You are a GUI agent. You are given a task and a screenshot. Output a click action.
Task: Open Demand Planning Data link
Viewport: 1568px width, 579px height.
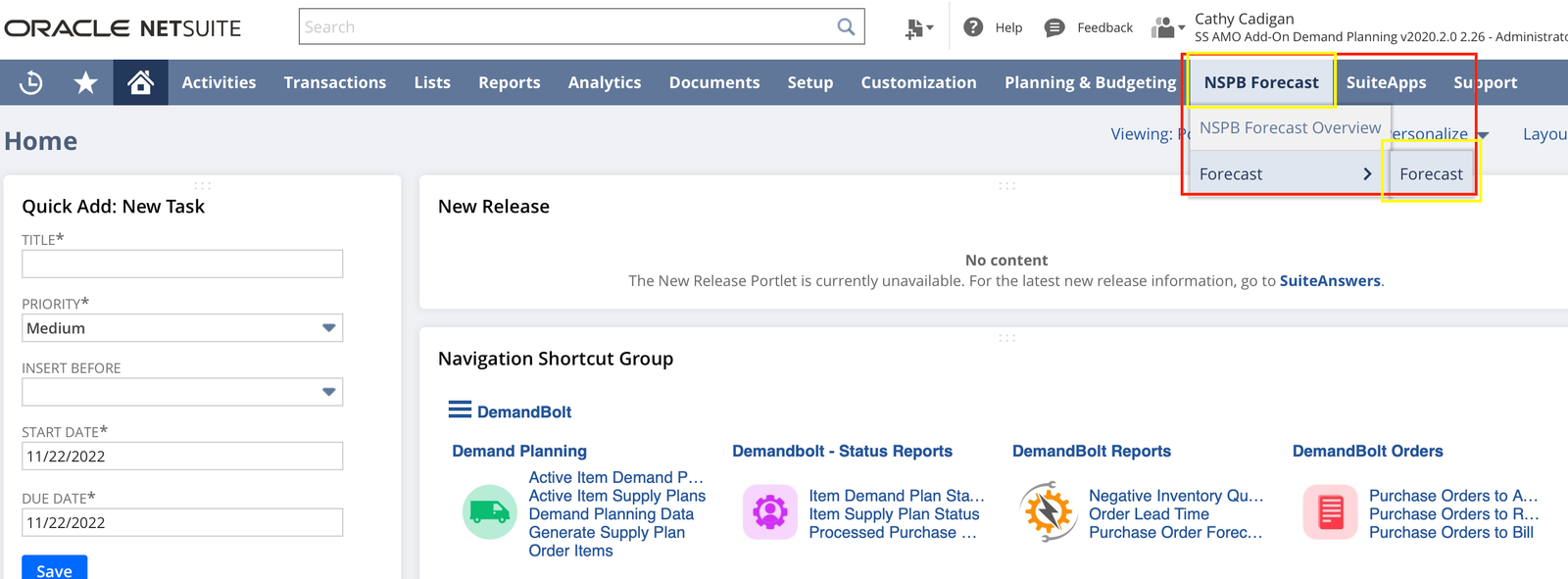[x=612, y=514]
